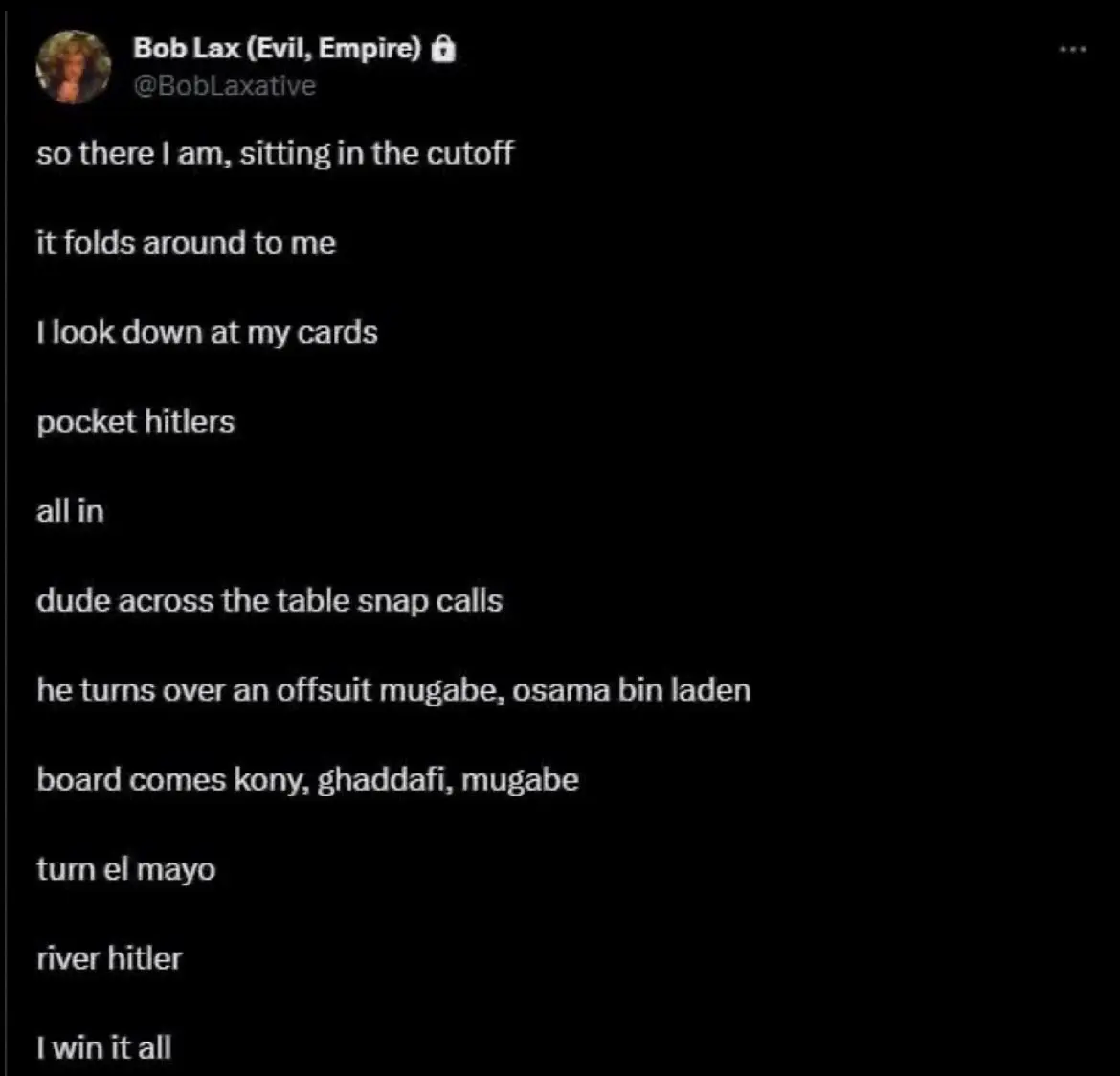The image size is (1120, 1076).
Task: Click the word 'ghaddafi' in the tweet
Action: coord(384,780)
